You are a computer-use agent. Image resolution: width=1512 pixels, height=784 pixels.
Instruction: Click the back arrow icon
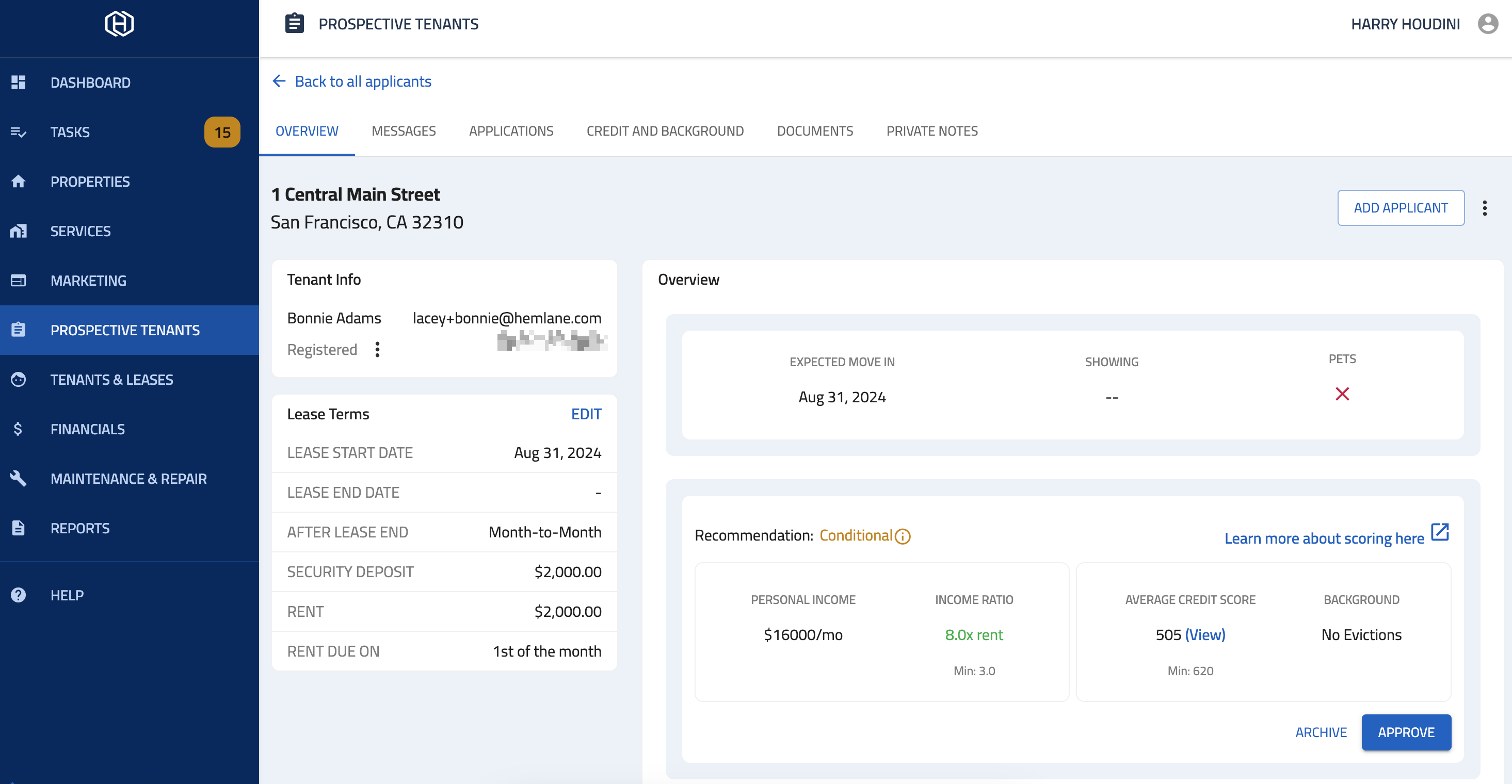pyautogui.click(x=279, y=81)
